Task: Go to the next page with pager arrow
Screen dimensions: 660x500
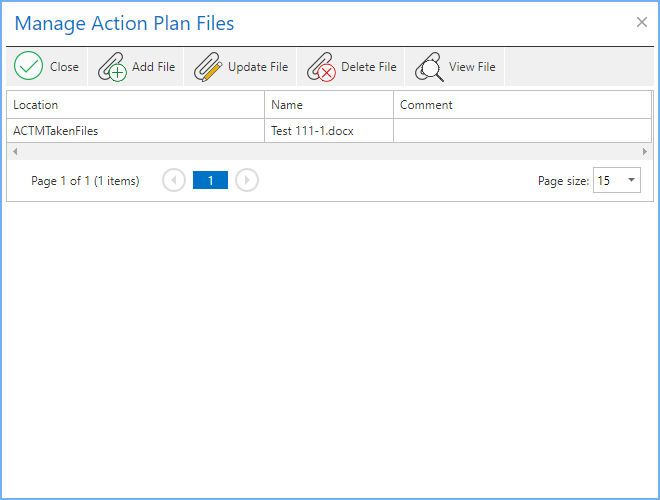Action: (247, 180)
